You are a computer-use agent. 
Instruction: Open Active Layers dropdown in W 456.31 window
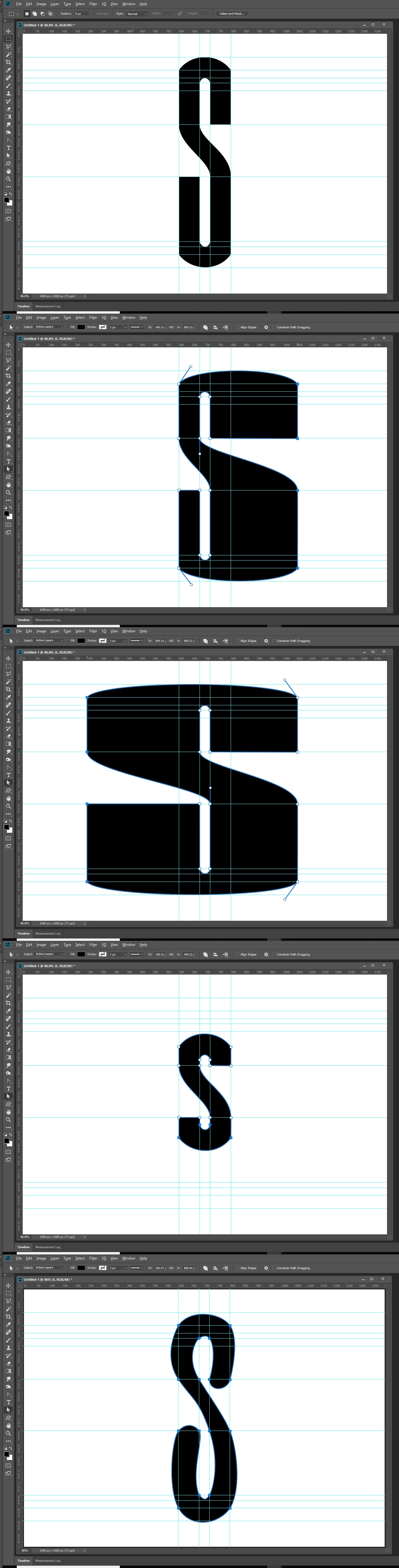(49, 327)
